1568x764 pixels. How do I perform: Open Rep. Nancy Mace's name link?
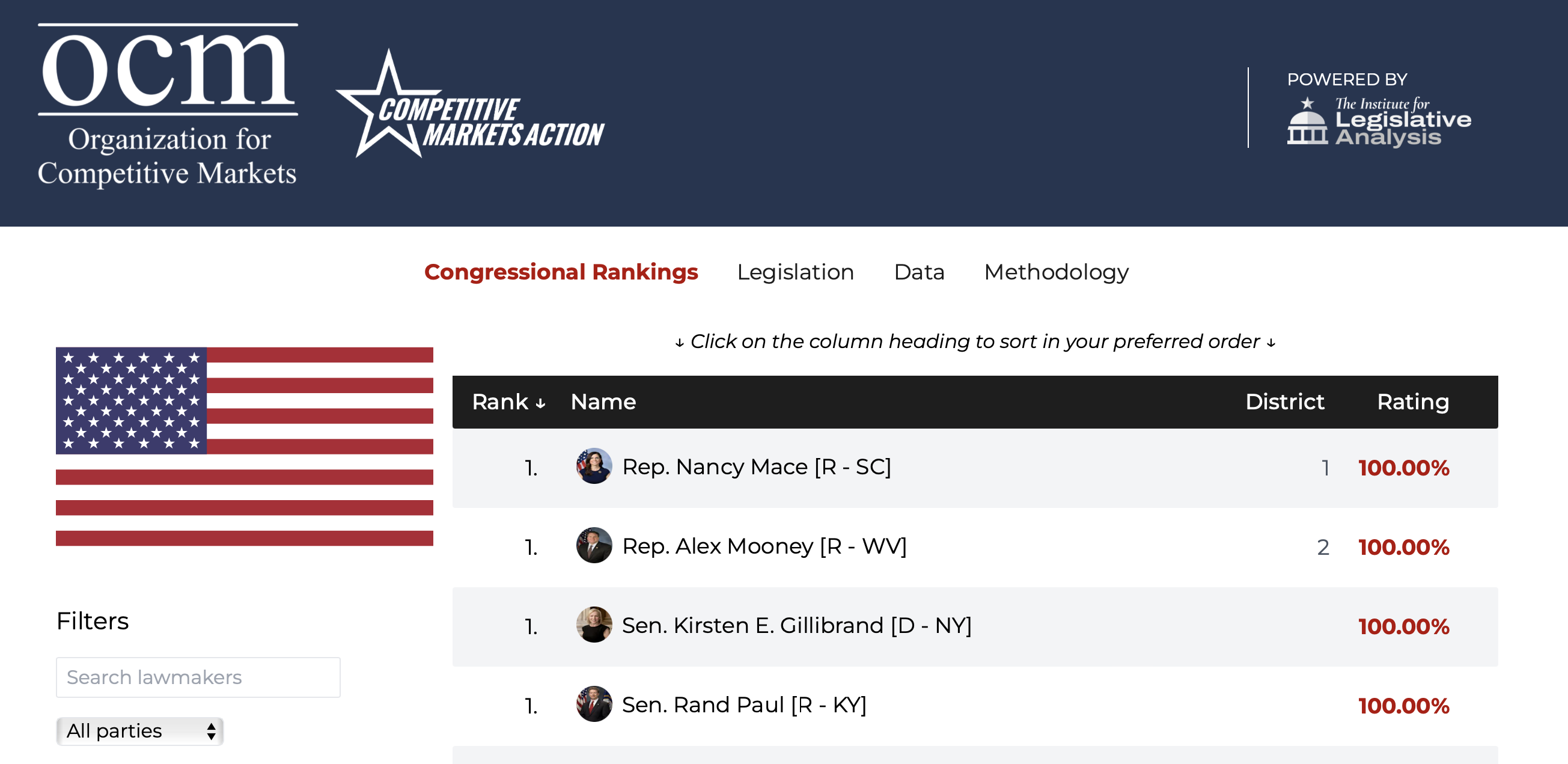[756, 467]
